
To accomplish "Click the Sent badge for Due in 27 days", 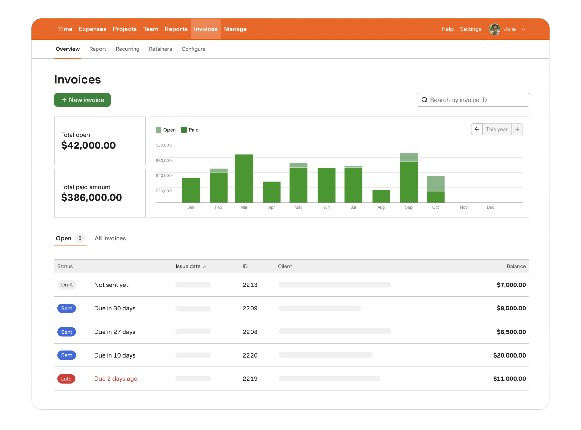I will [67, 332].
